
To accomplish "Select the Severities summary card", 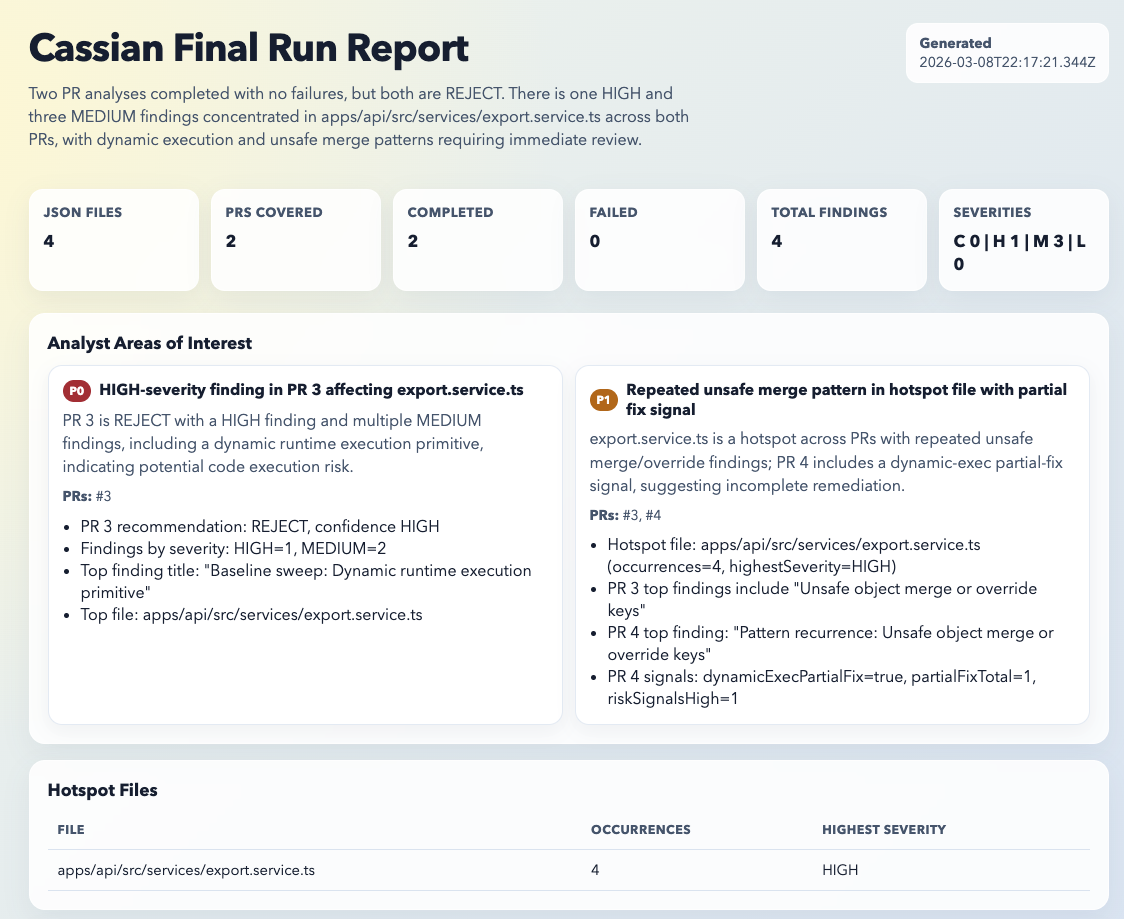I will (x=1023, y=240).
